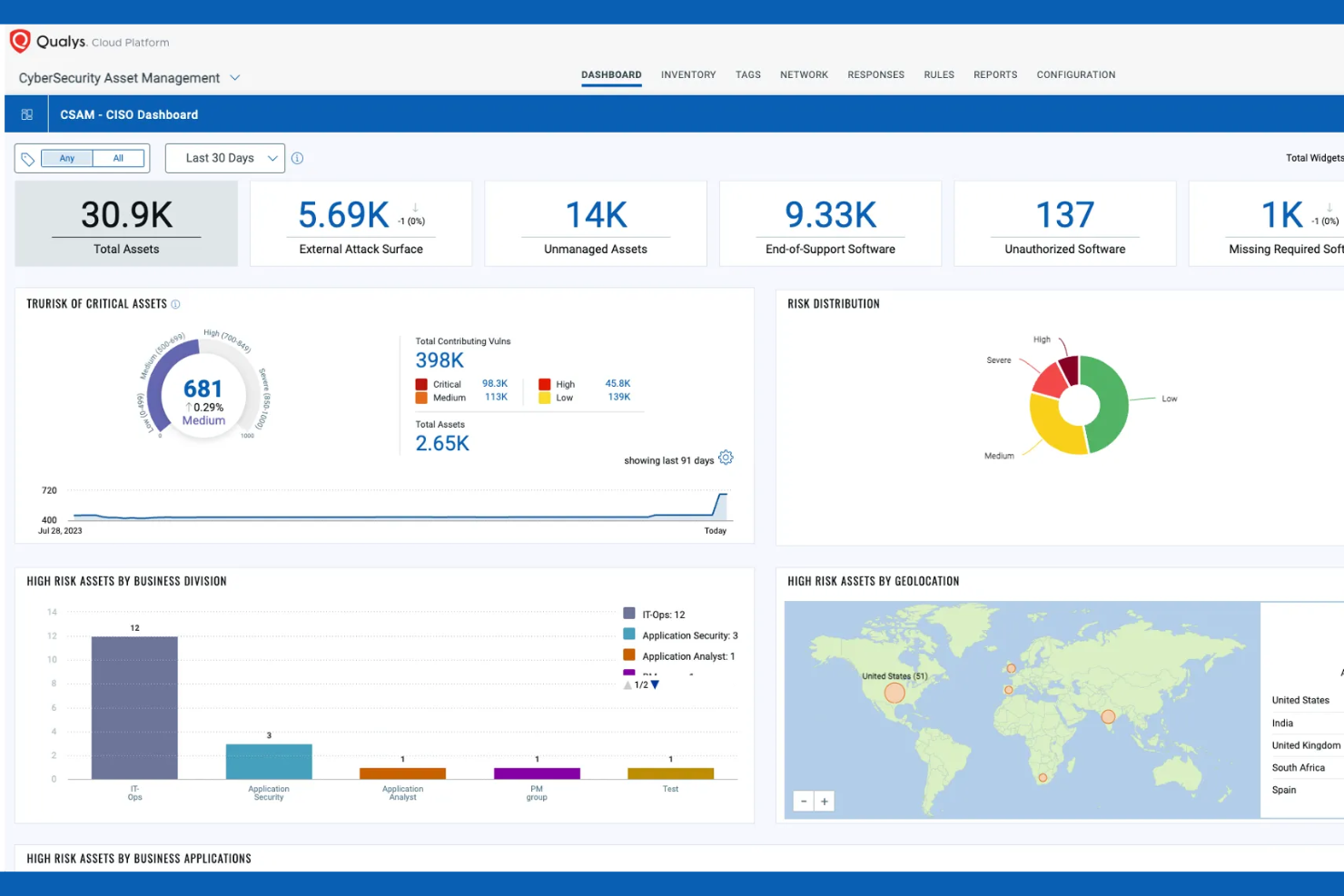Zoom in using the map plus icon
The height and width of the screenshot is (896, 1344).
coord(825,801)
